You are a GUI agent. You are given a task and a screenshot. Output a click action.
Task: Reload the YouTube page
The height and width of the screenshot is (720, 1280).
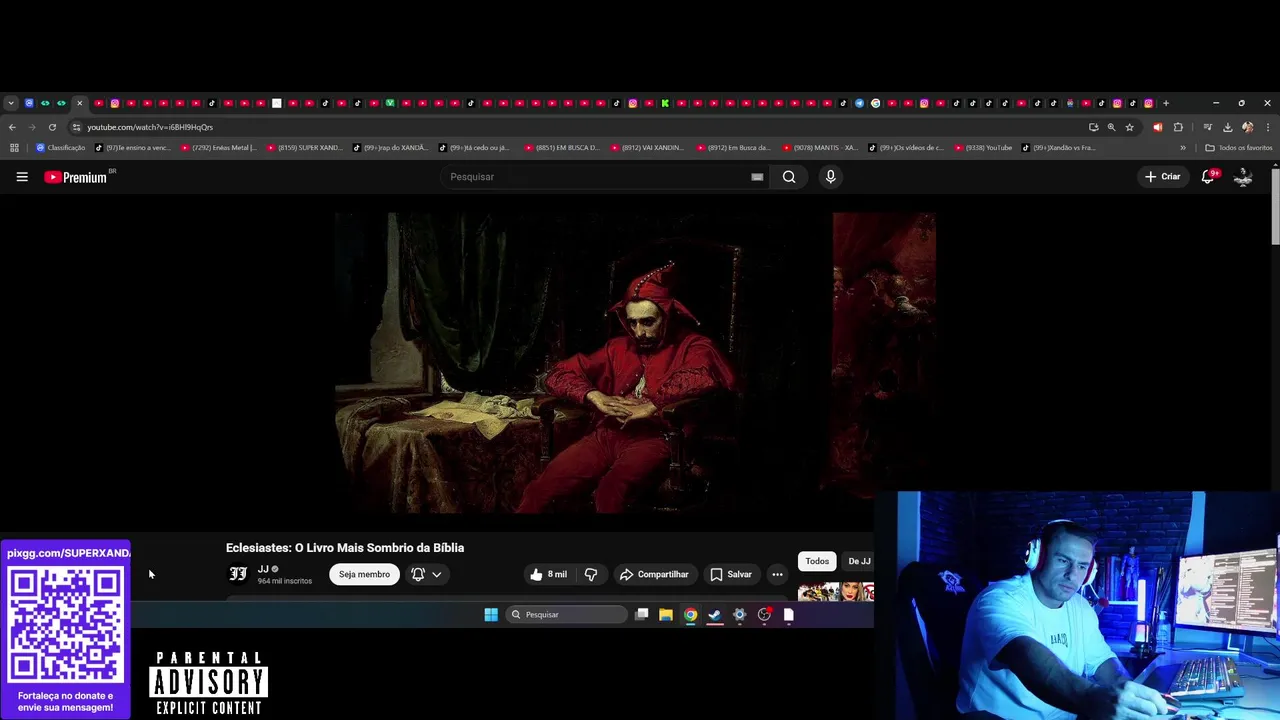click(52, 127)
